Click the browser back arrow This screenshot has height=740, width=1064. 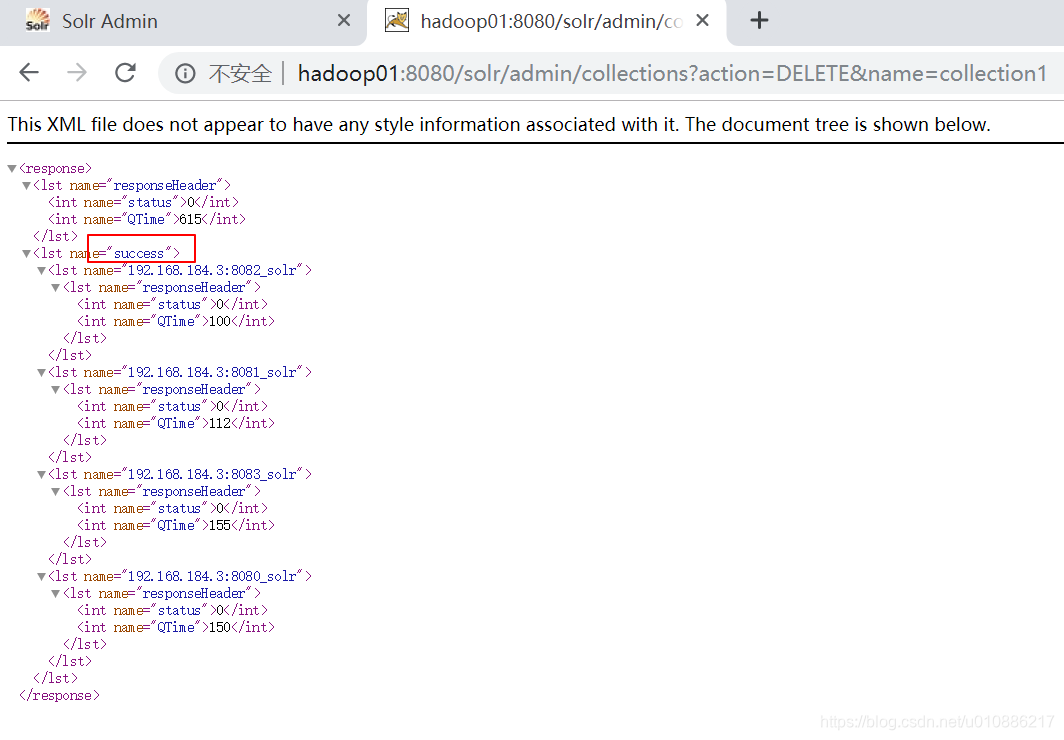tap(29, 72)
